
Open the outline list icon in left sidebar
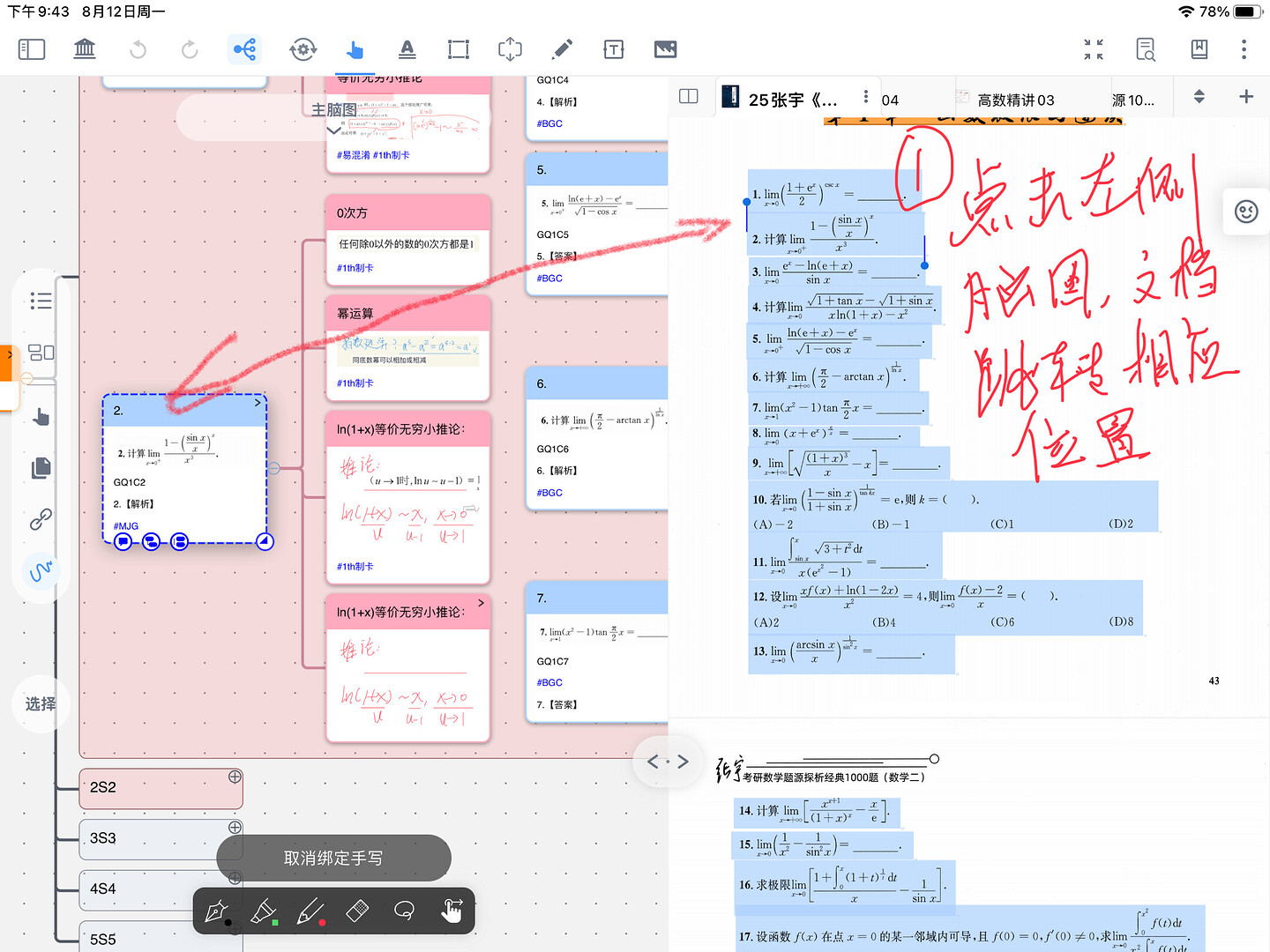pyautogui.click(x=41, y=301)
